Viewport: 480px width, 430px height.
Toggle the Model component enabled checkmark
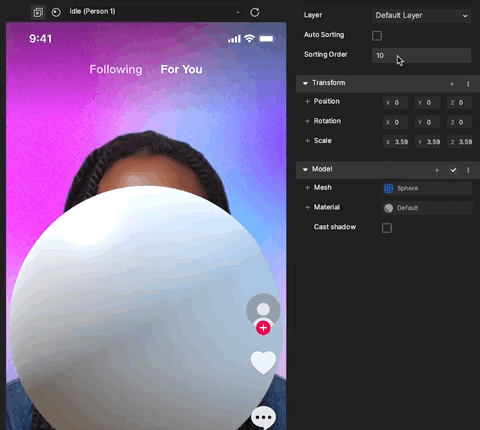pyautogui.click(x=453, y=170)
